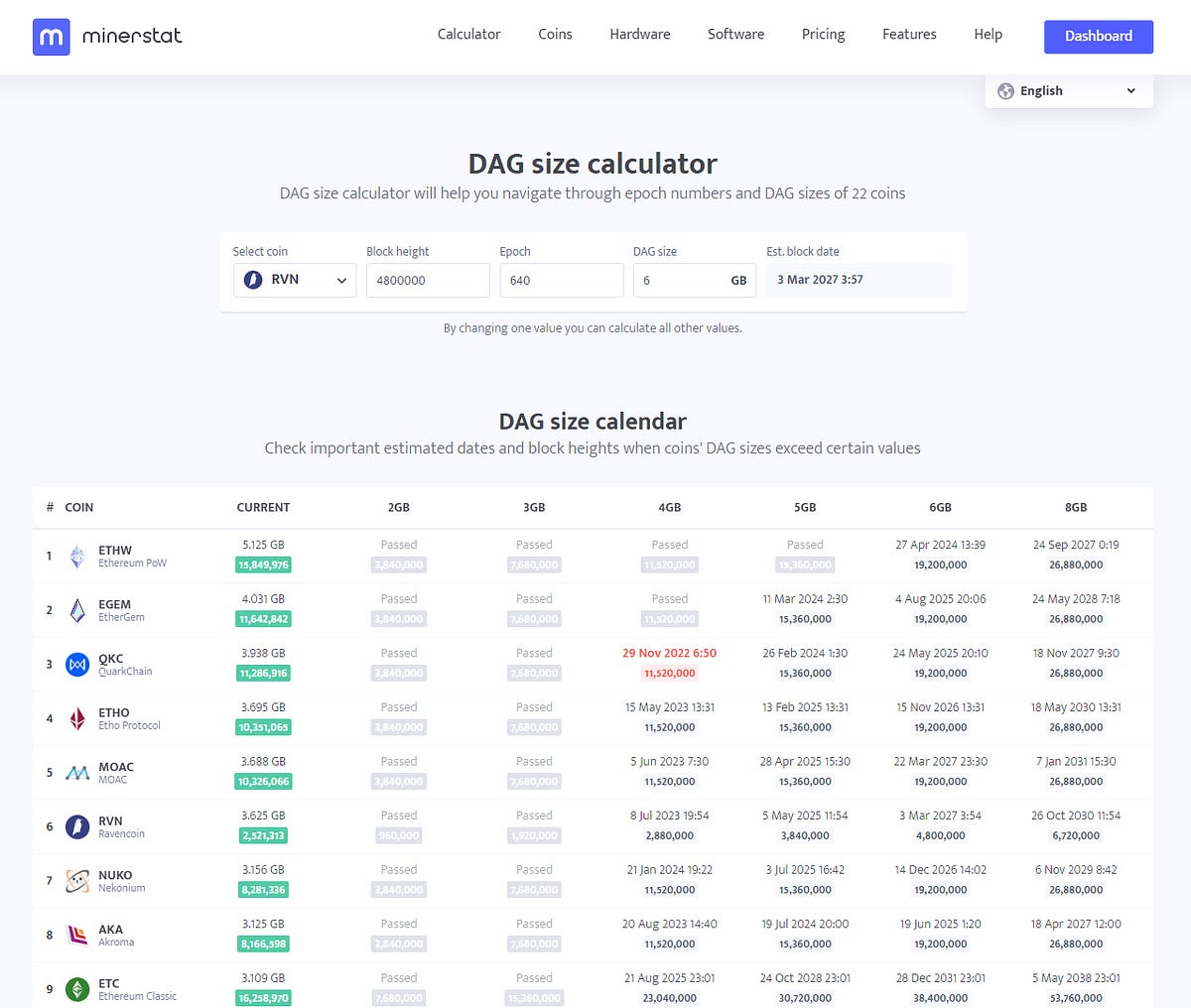Screen dimensions: 1191x1008
Task: Open the Calculator menu
Action: (468, 34)
